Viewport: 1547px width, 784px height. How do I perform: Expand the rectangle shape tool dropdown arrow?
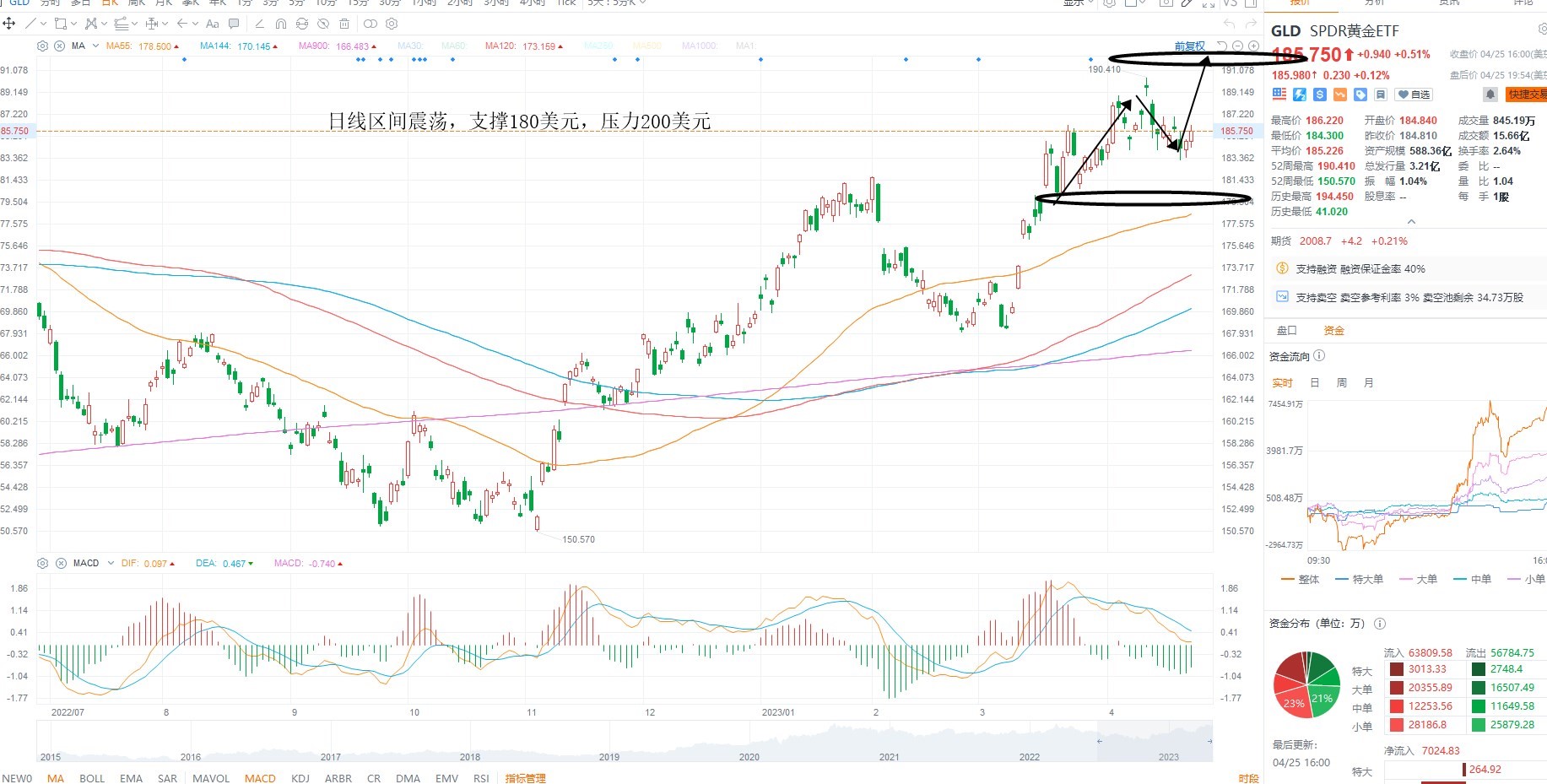click(73, 24)
